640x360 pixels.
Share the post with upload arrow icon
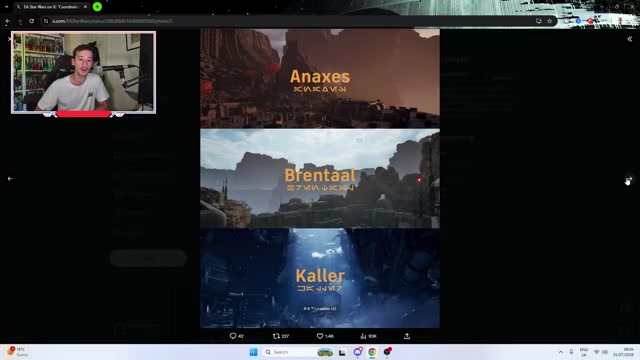coord(407,336)
